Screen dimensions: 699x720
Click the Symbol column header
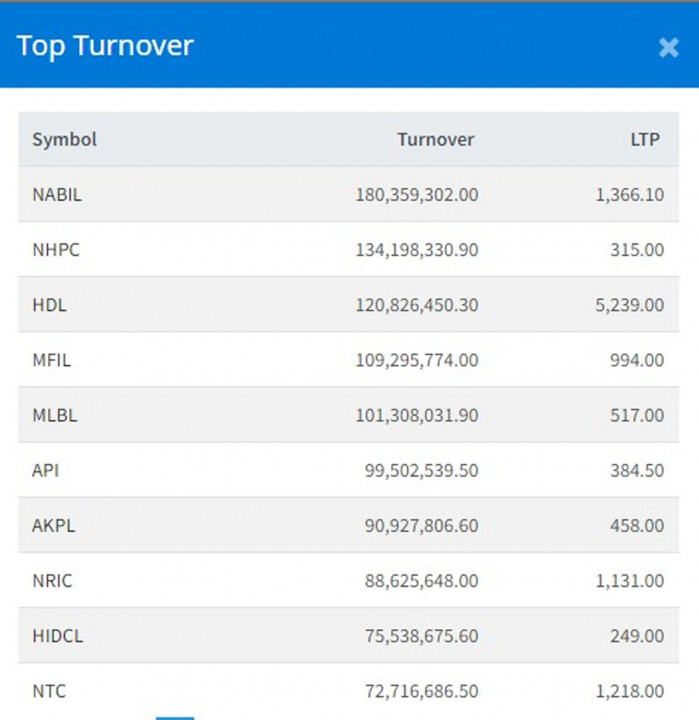point(64,139)
